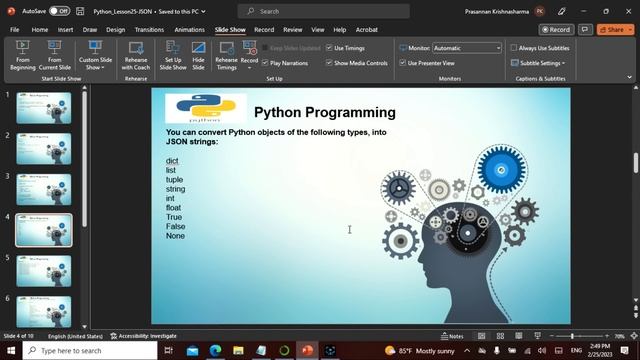The height and width of the screenshot is (360, 640).
Task: Open Windows Start menu
Action: (11, 350)
